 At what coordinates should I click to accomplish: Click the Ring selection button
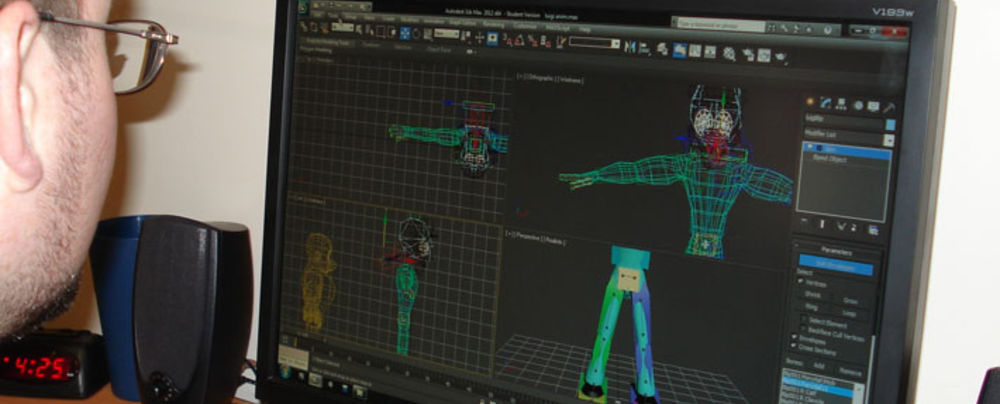click(811, 307)
